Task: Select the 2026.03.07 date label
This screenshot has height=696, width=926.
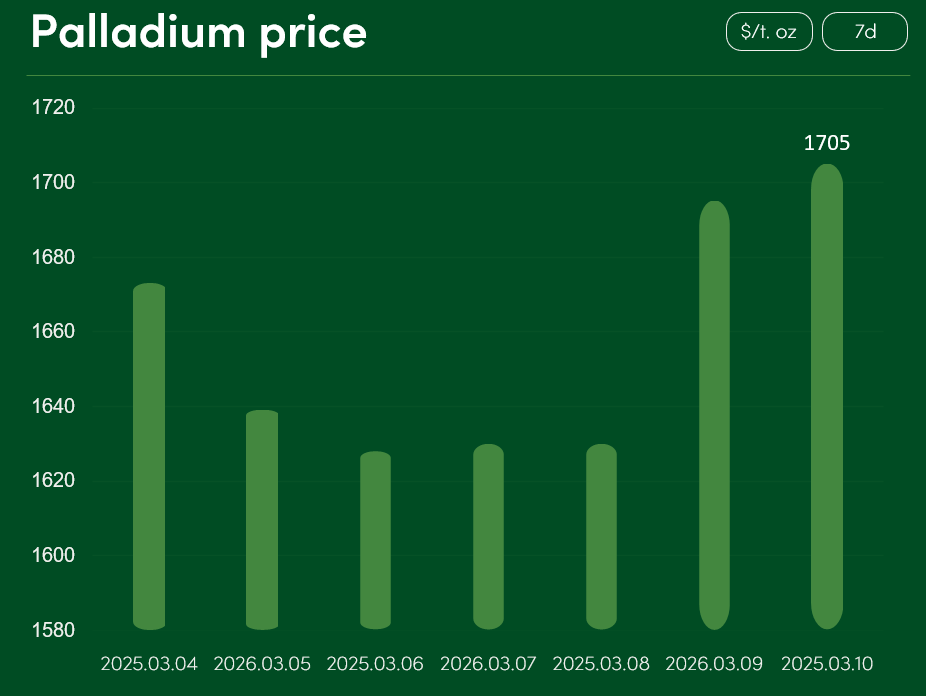Action: 488,664
